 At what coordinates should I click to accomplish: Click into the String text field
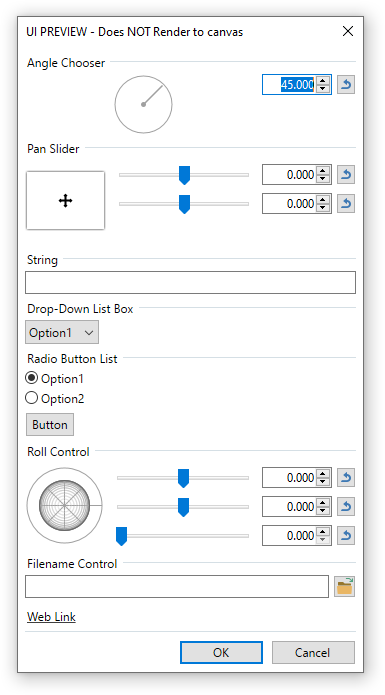pos(191,282)
